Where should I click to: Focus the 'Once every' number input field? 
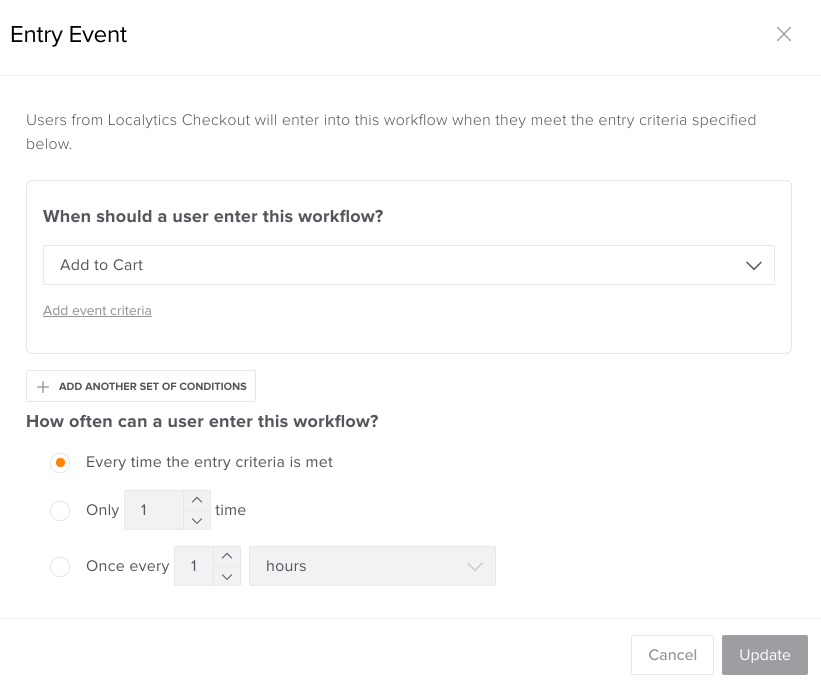tap(194, 567)
